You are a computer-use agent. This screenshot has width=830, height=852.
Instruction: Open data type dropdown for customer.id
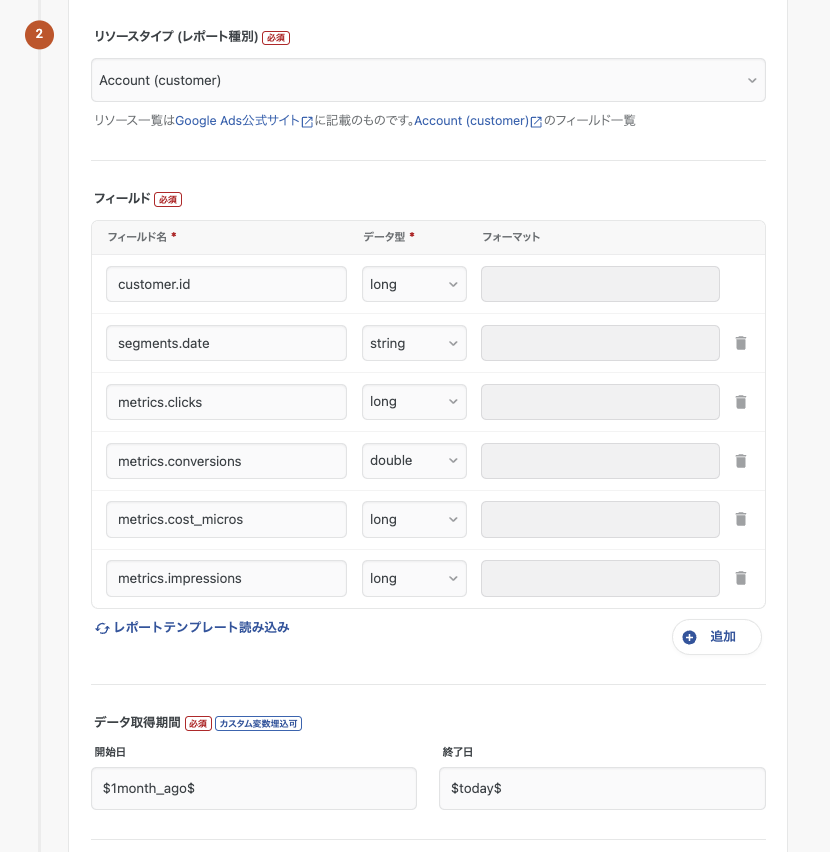(x=414, y=284)
